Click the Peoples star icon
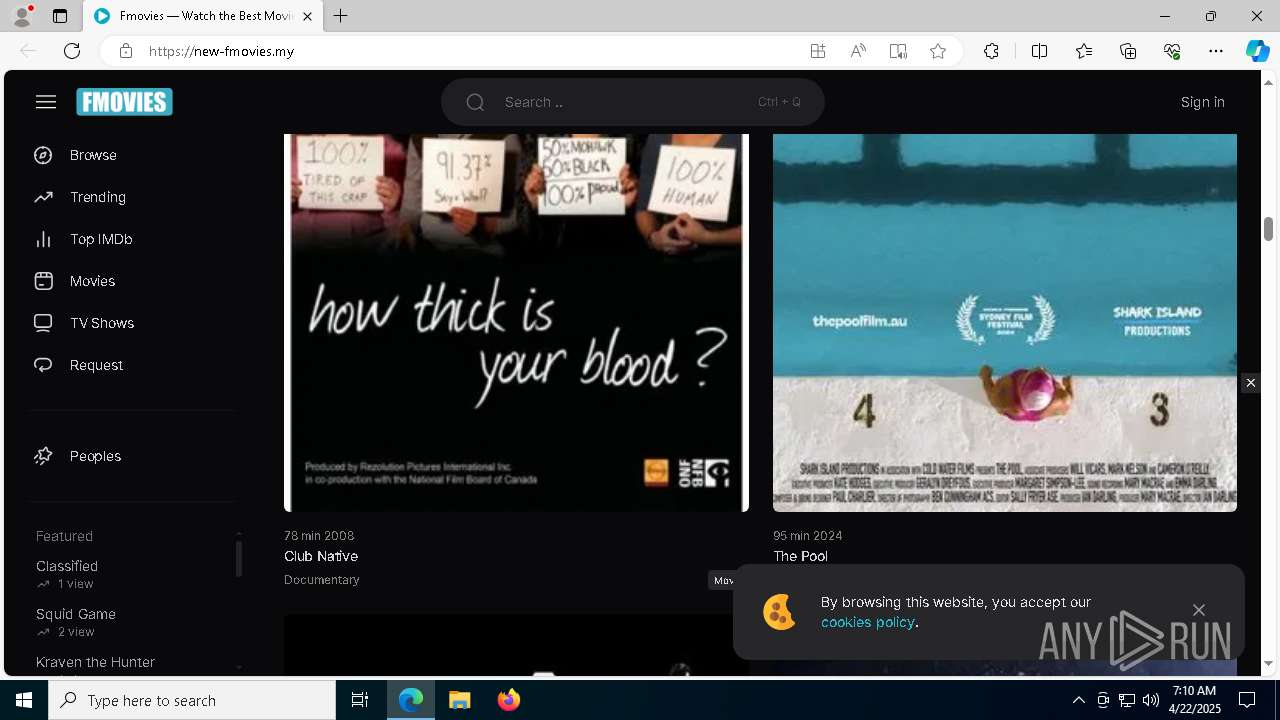Image resolution: width=1280 pixels, height=720 pixels. point(43,456)
